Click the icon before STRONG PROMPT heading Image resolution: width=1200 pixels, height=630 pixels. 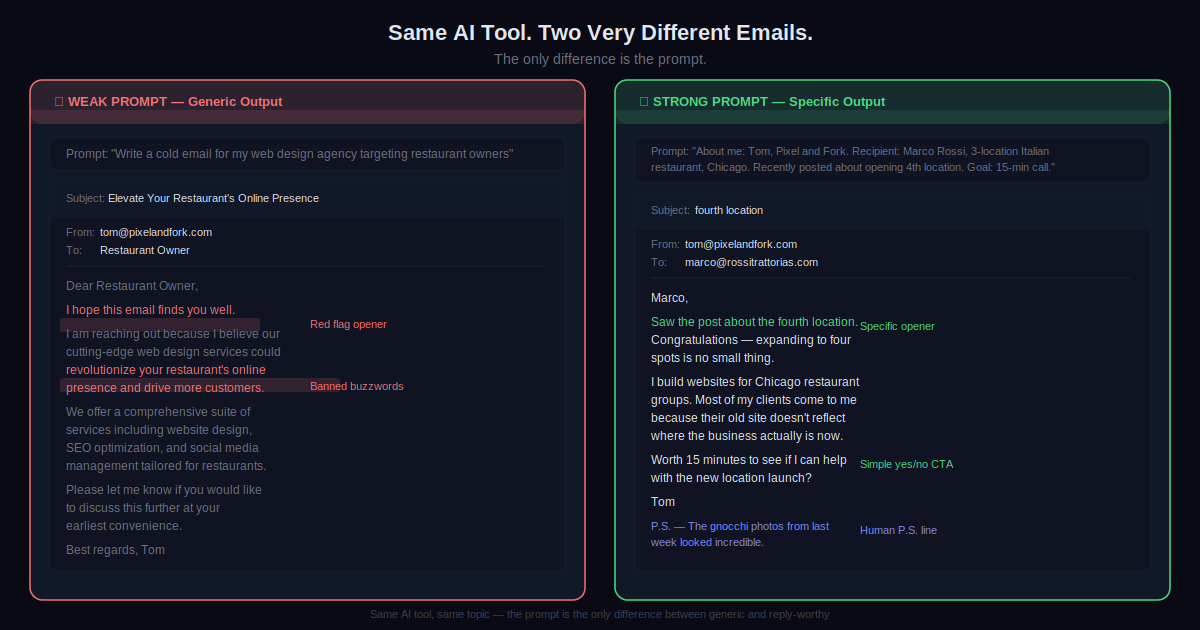tap(644, 102)
